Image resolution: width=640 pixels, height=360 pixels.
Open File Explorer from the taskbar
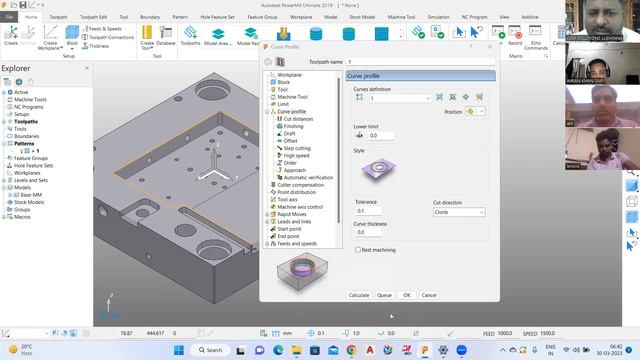point(297,350)
